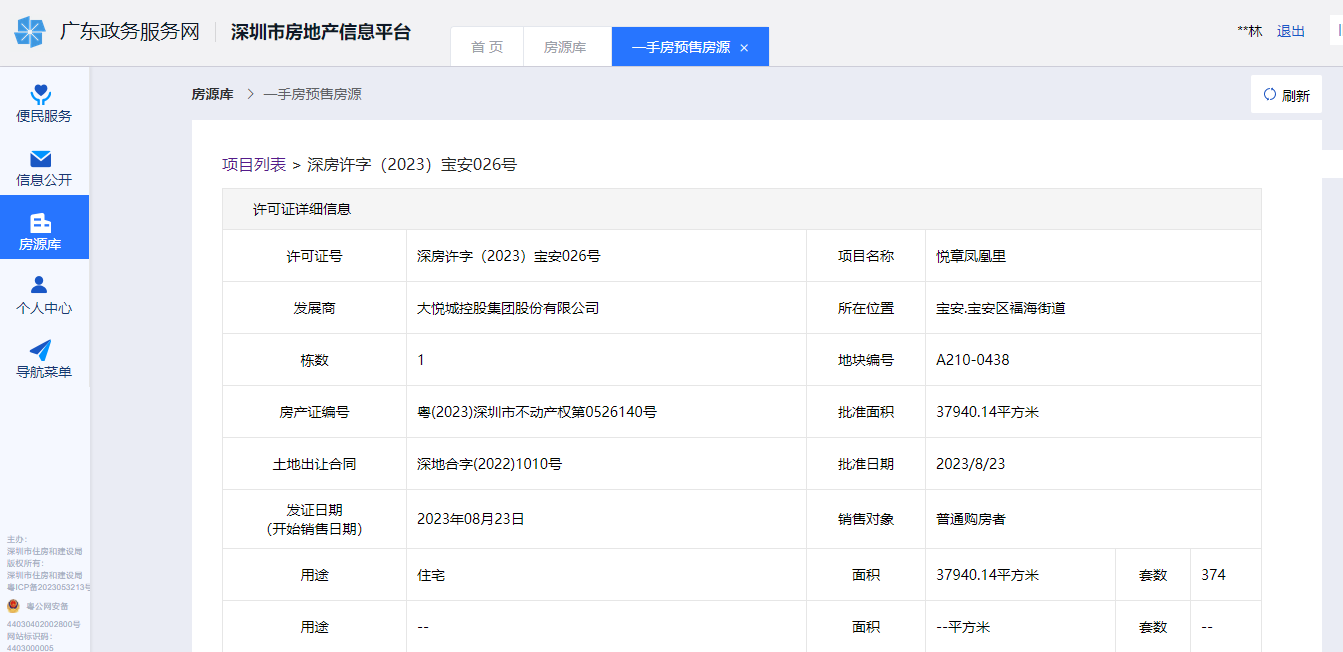Click the 刷新 refresh button
This screenshot has width=1343, height=652.
click(1286, 95)
